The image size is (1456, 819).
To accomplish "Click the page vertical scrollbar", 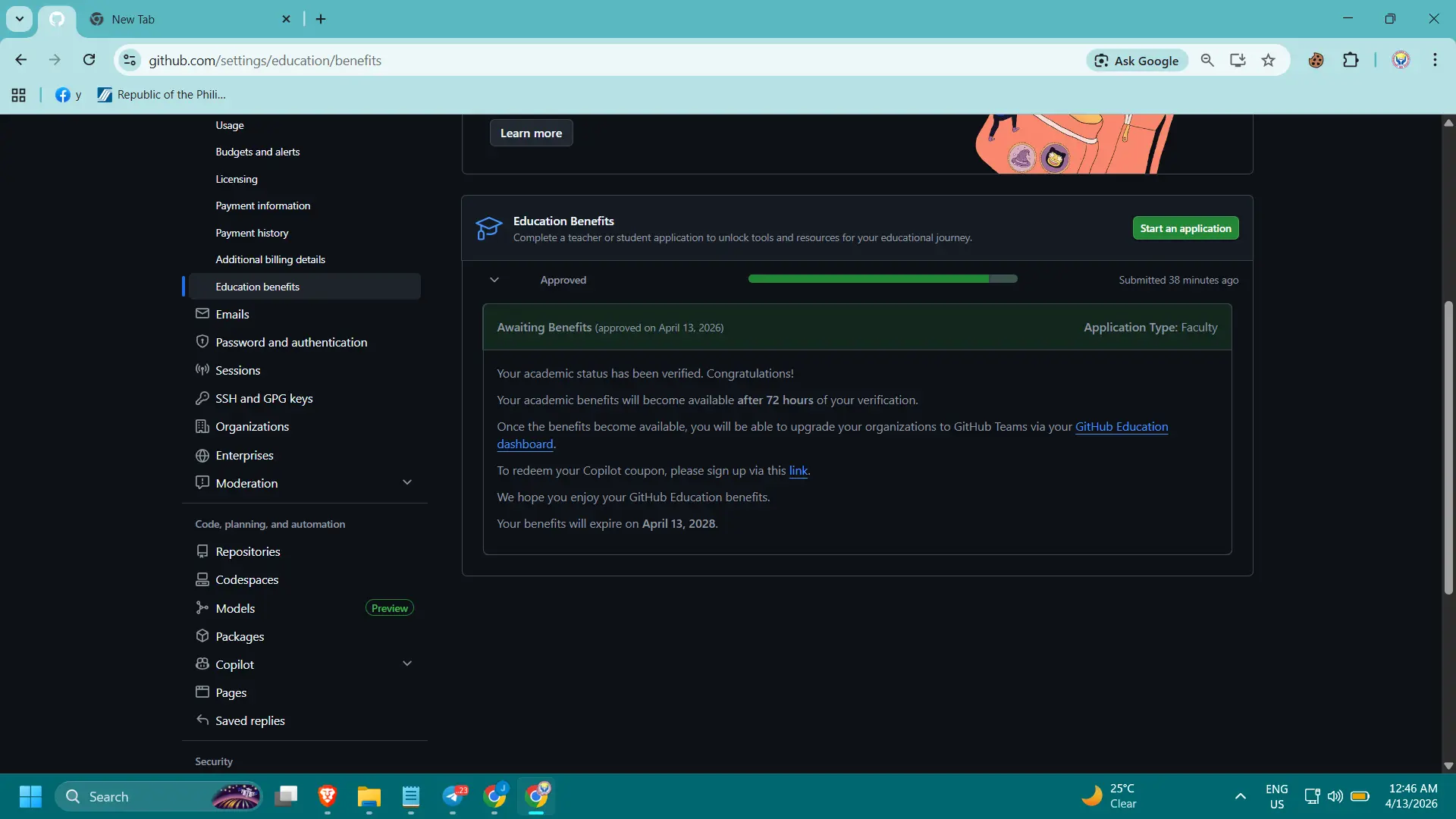I will tap(1448, 447).
